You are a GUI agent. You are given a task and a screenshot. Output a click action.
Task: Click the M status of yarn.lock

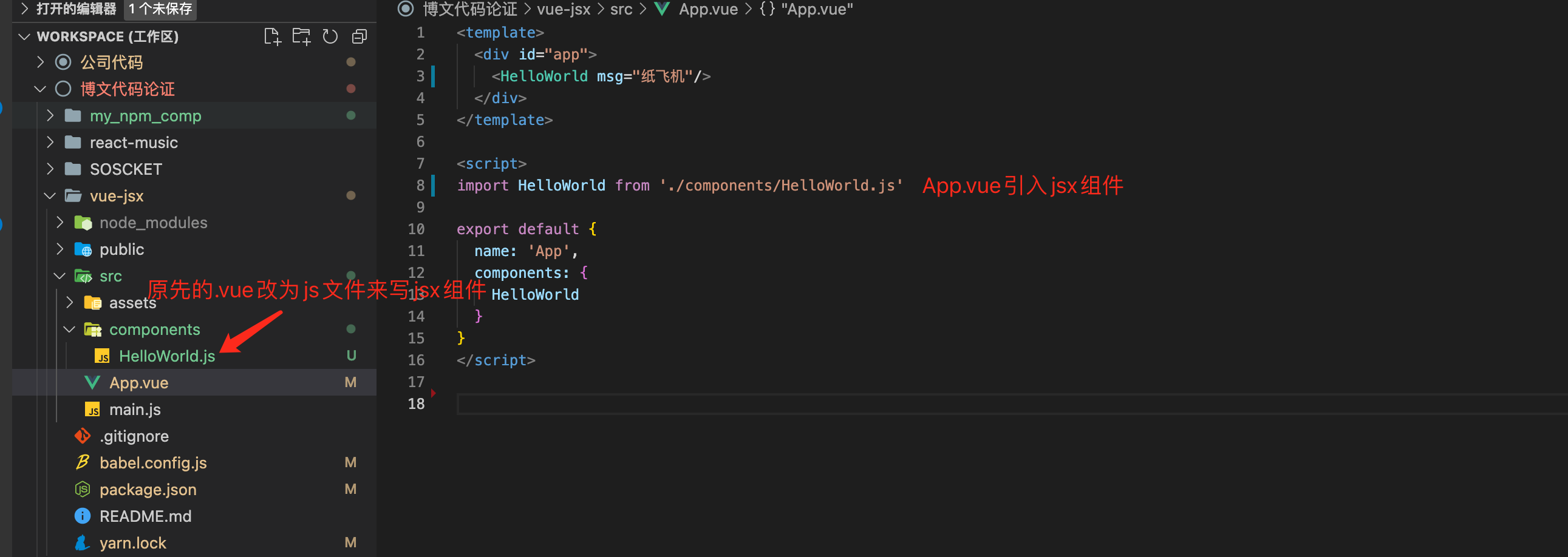click(350, 542)
